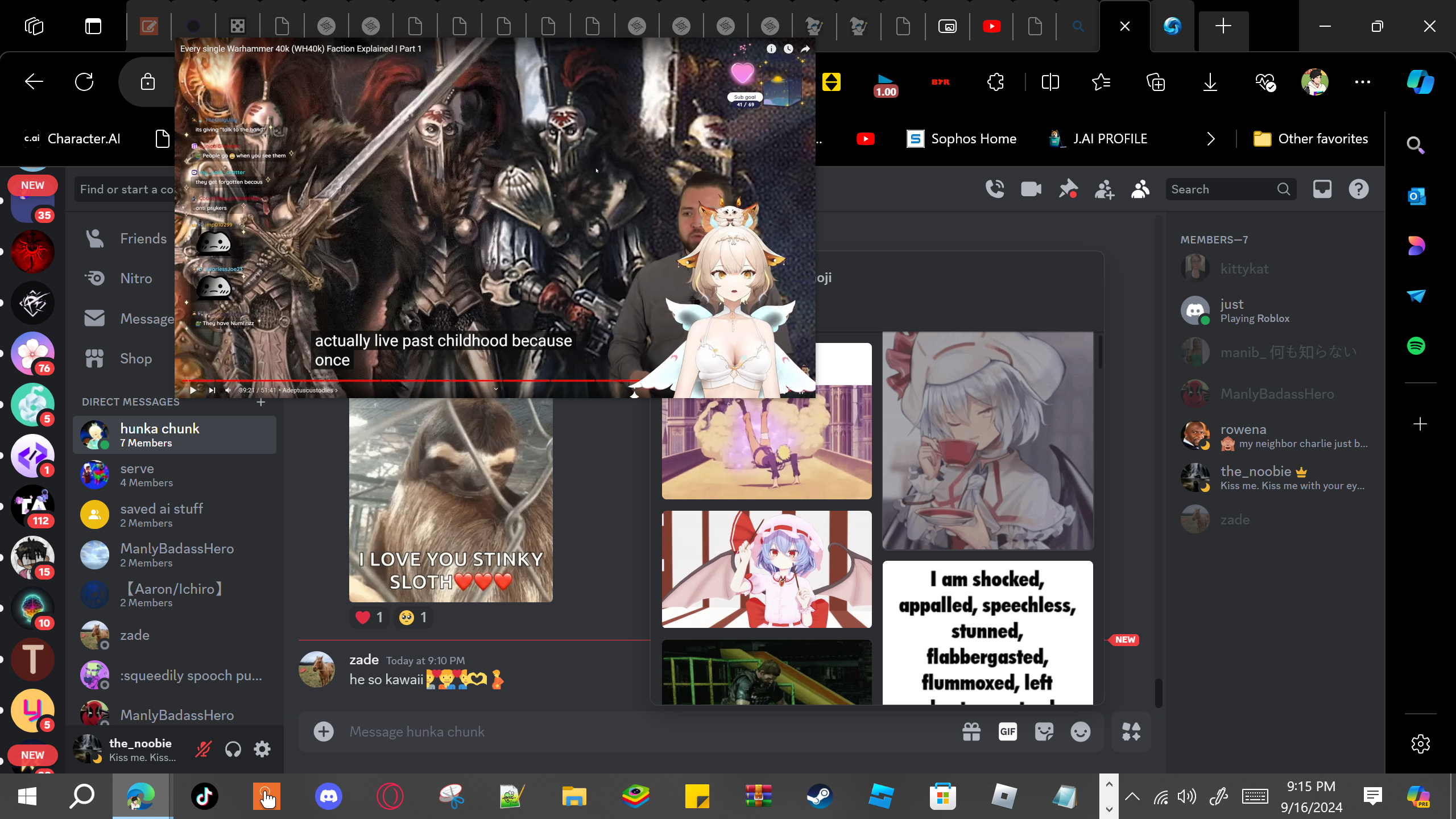Open Edge Settings and more menu
Viewport: 1456px width, 819px height.
point(1363,82)
